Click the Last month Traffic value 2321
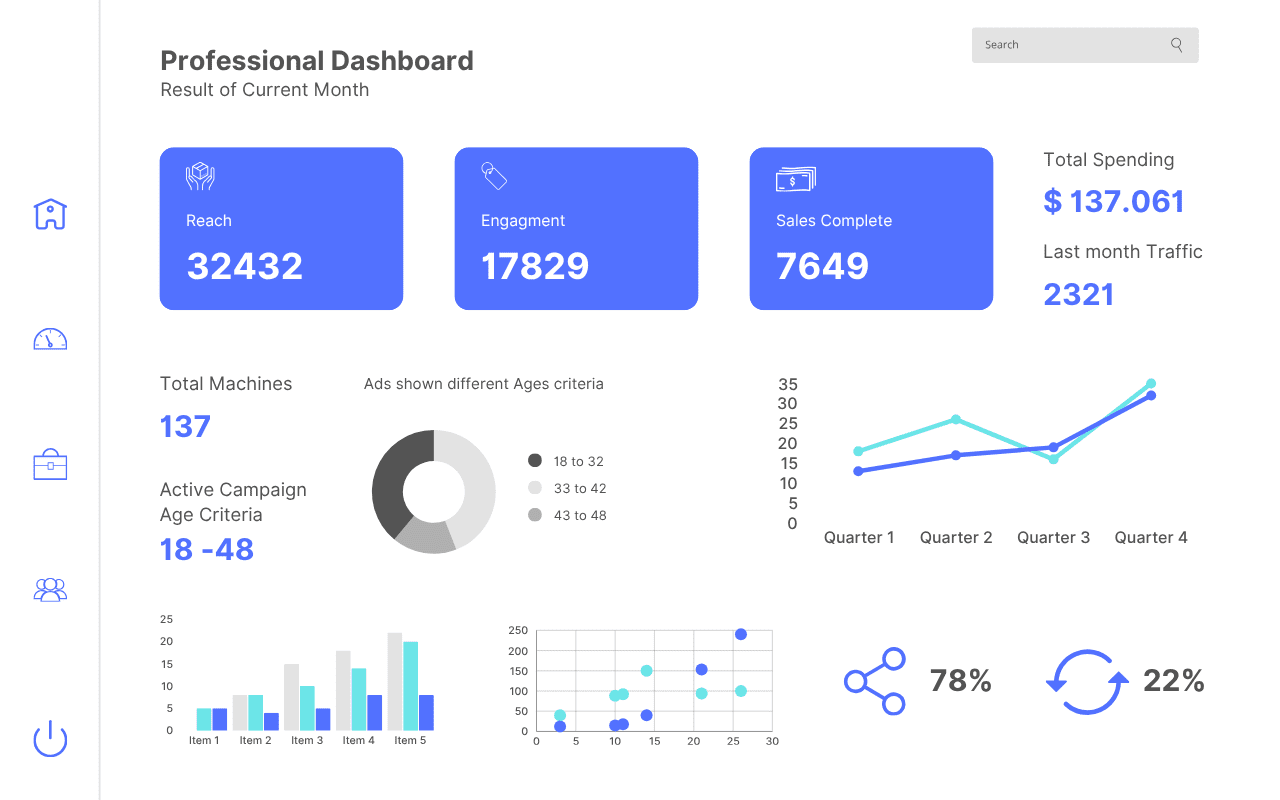This screenshot has width=1280, height=800. coord(1078,293)
